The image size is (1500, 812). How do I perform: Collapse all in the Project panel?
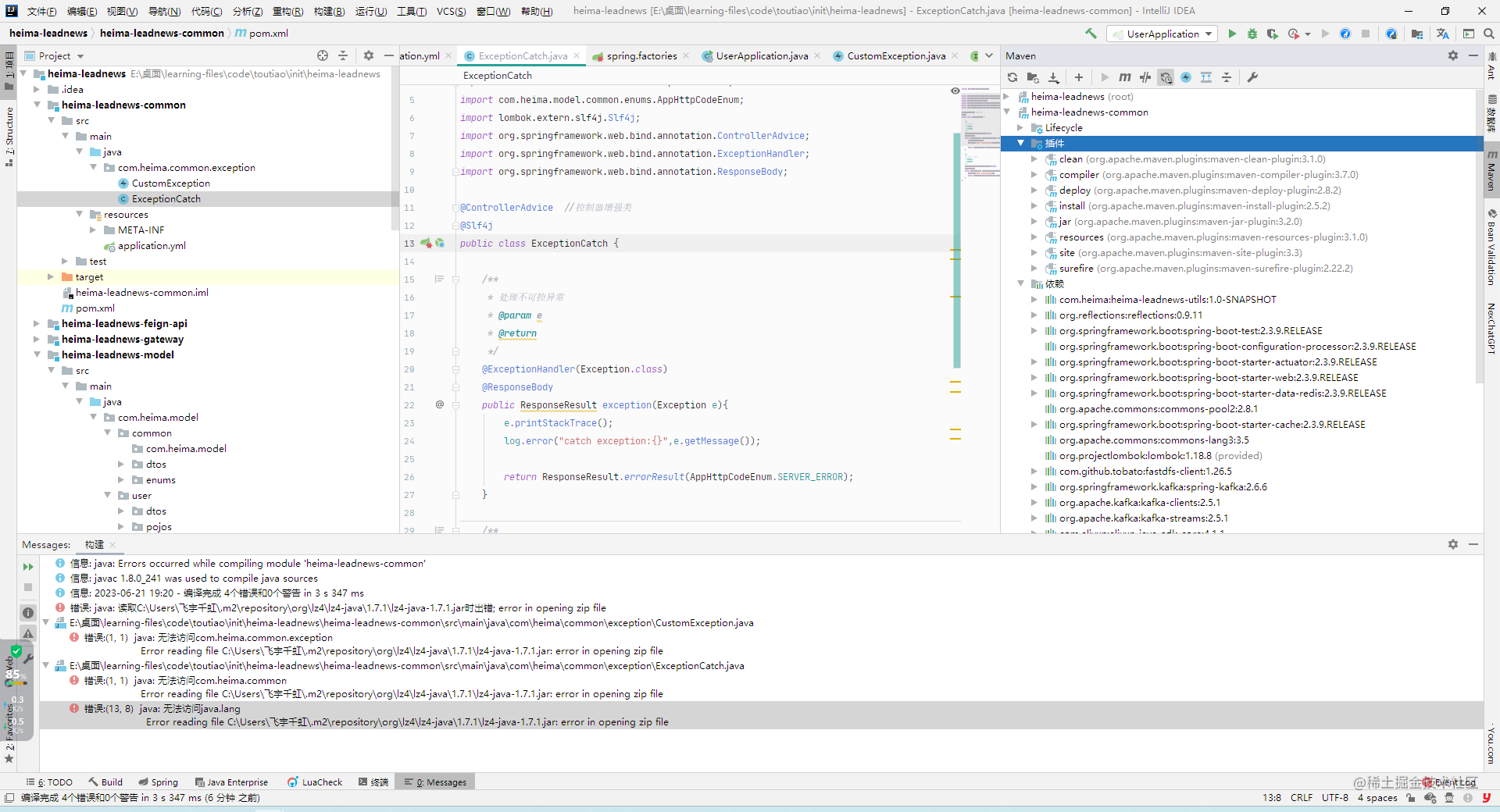coord(343,55)
